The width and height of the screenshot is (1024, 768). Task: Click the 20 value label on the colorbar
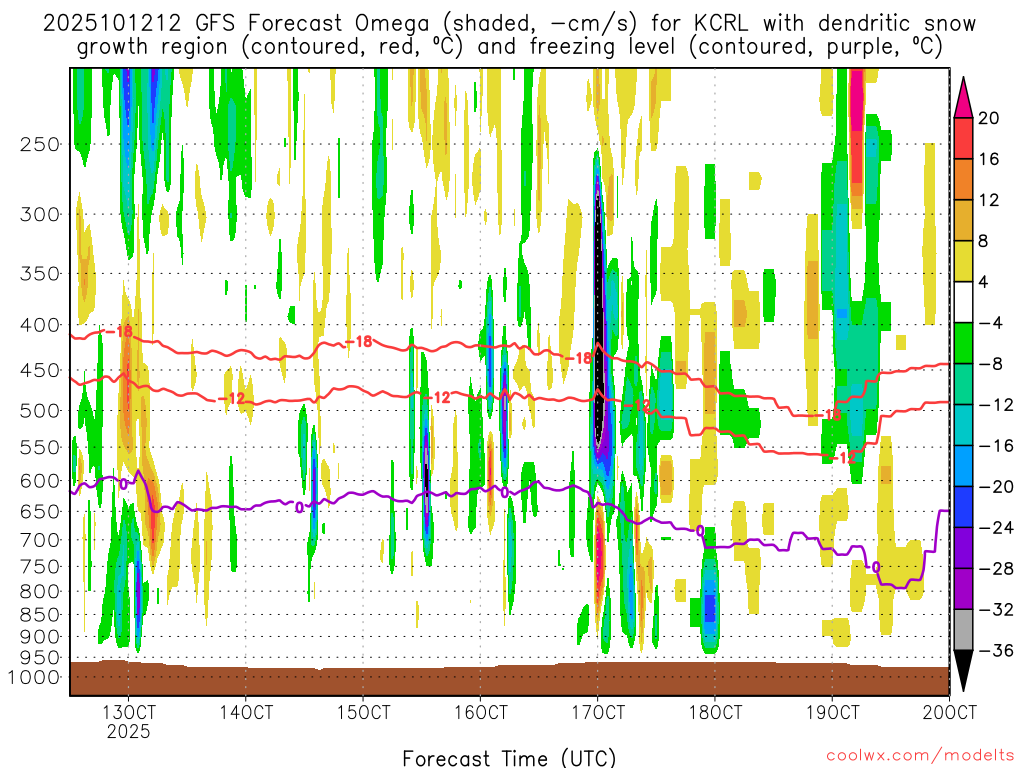(x=989, y=118)
